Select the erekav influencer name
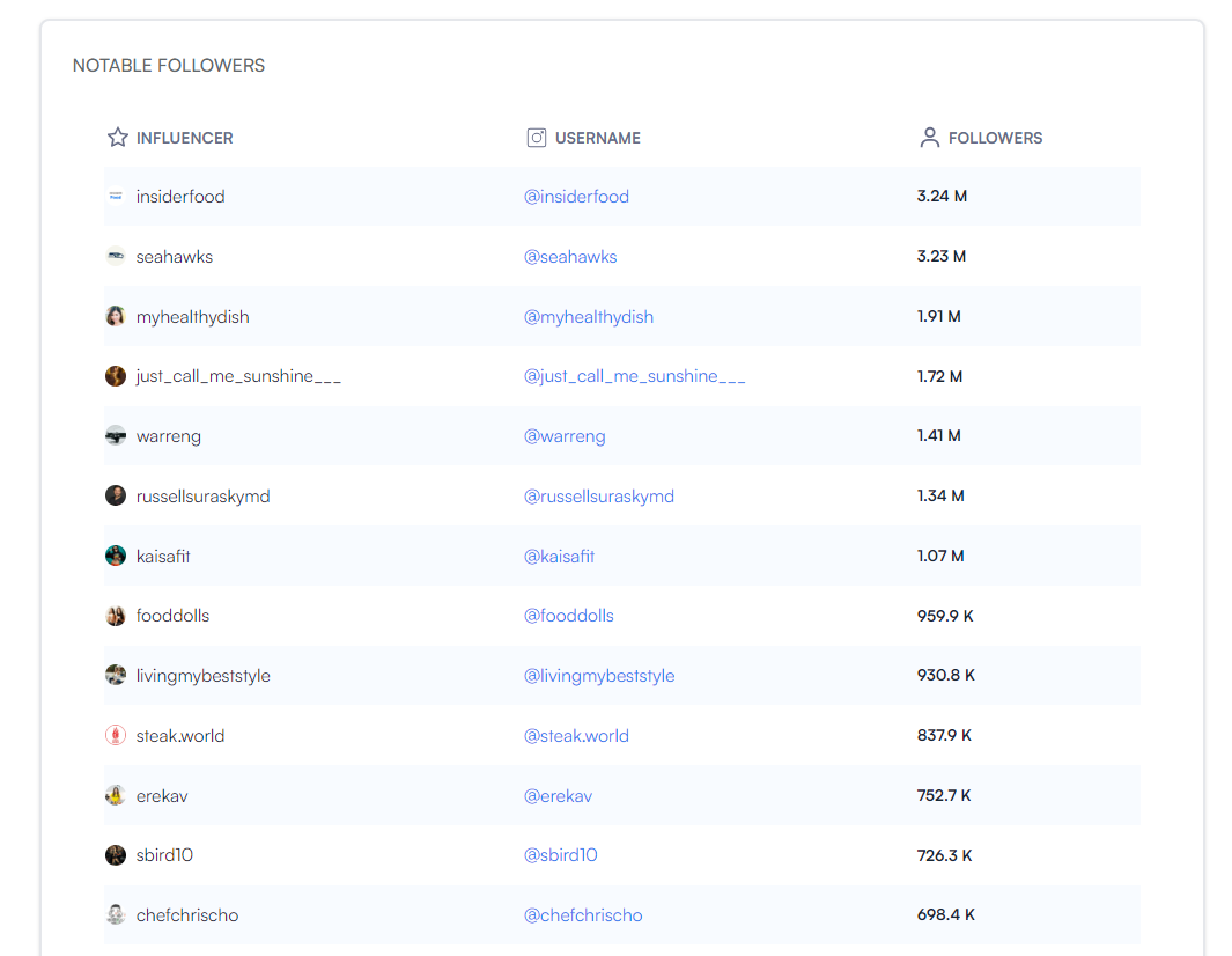 pyautogui.click(x=162, y=796)
